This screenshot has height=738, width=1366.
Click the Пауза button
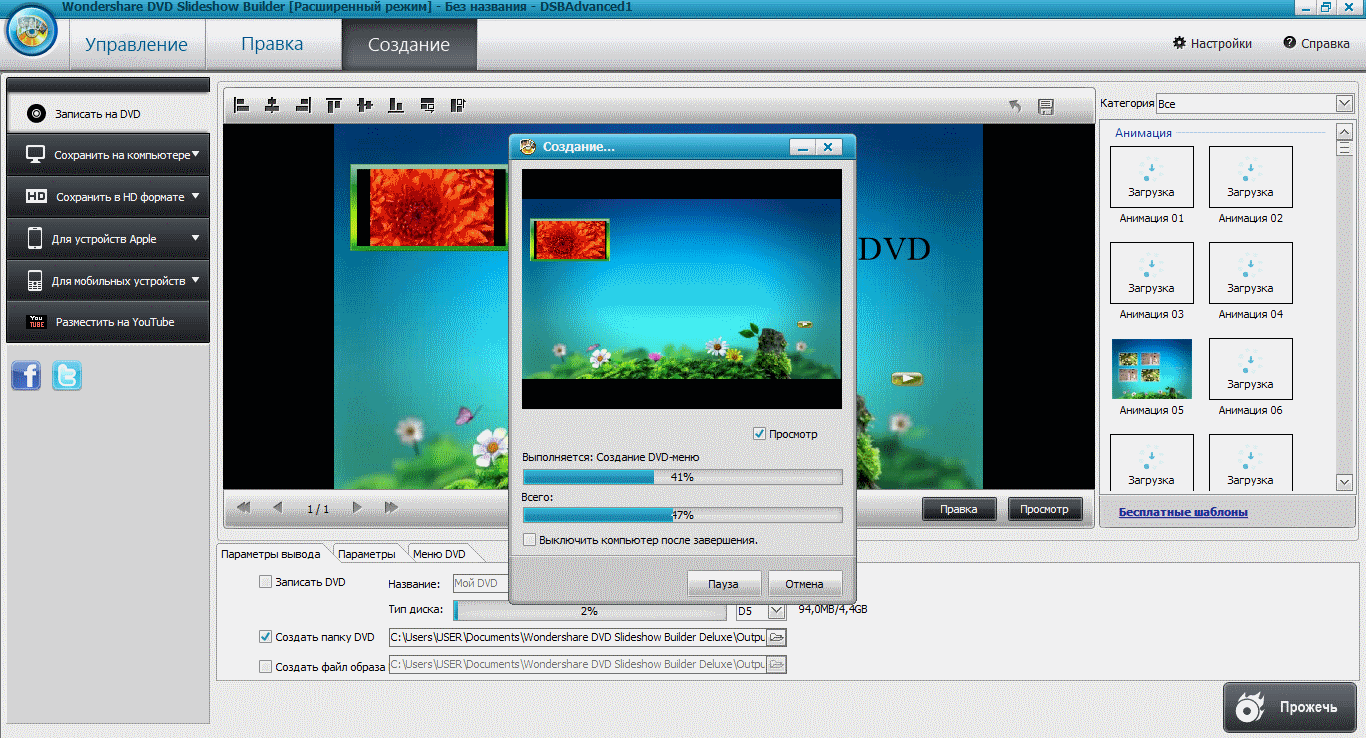click(x=724, y=584)
